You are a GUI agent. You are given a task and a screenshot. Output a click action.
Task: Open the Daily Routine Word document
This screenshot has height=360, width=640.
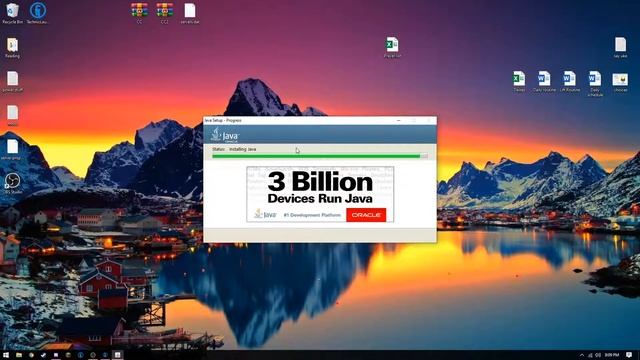[x=544, y=81]
